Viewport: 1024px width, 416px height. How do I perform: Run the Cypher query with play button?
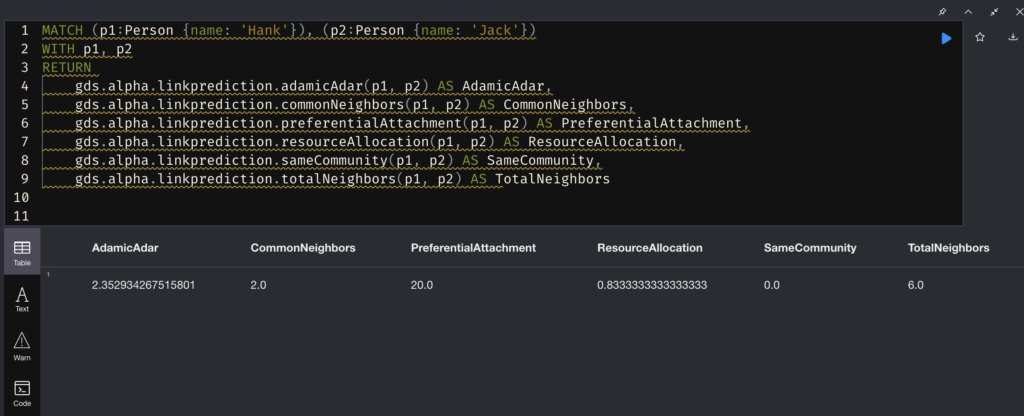pyautogui.click(x=946, y=38)
